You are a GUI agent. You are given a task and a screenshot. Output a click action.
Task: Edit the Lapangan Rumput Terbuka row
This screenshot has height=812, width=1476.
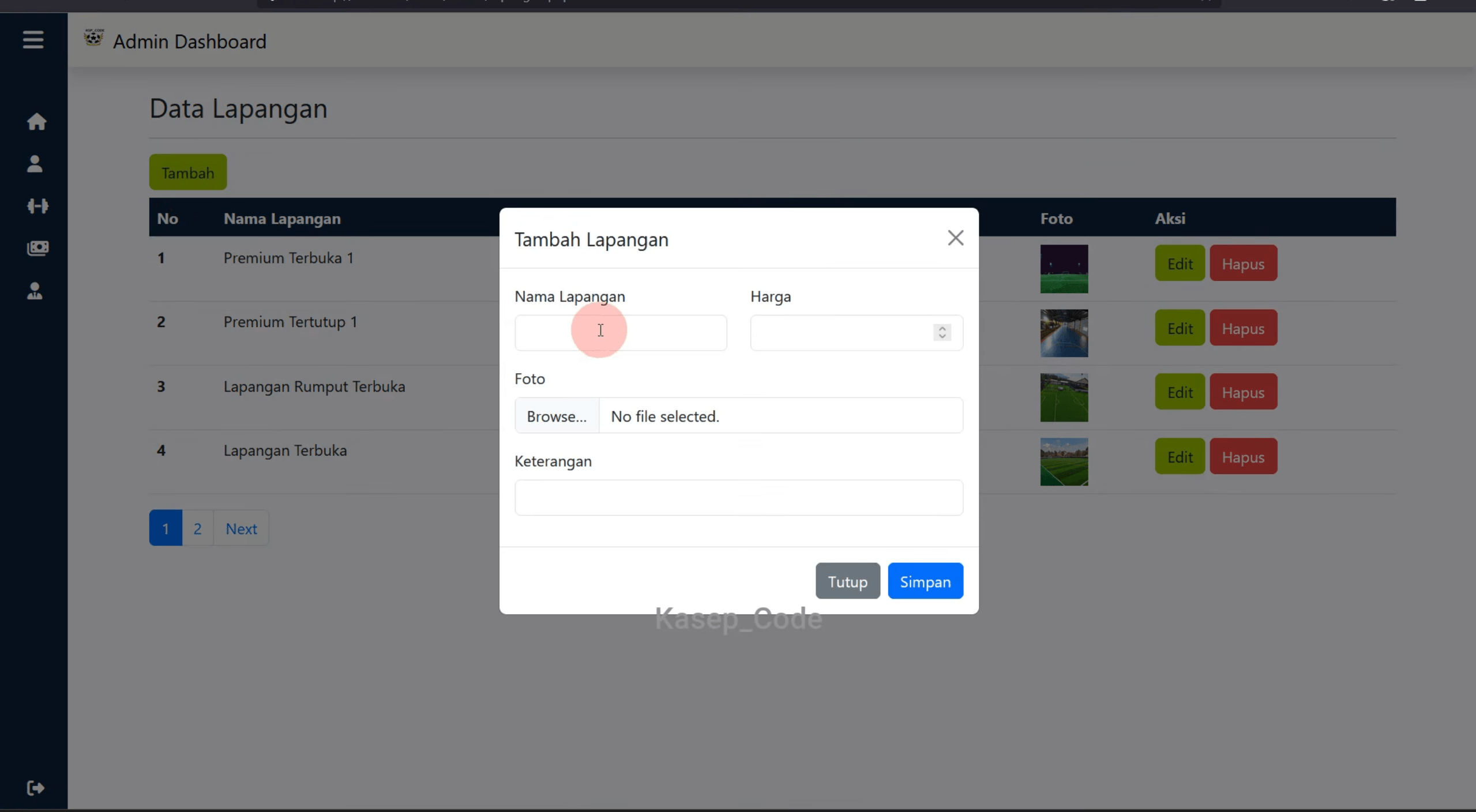click(1180, 392)
